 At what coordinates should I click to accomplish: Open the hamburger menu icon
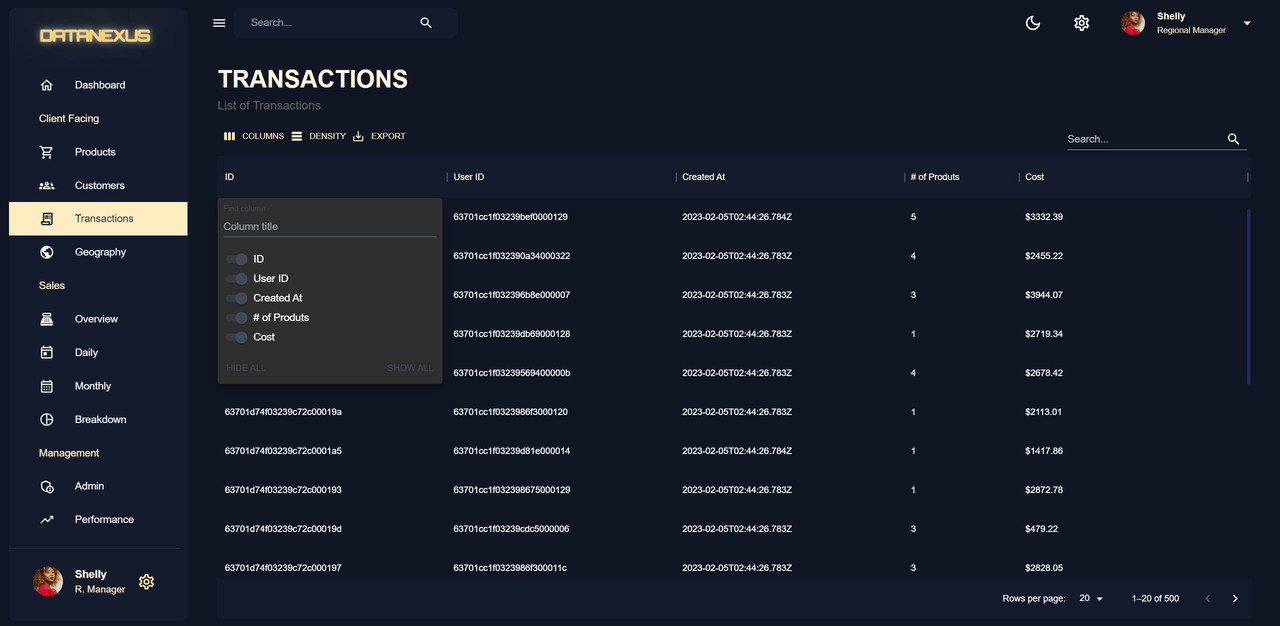point(219,23)
